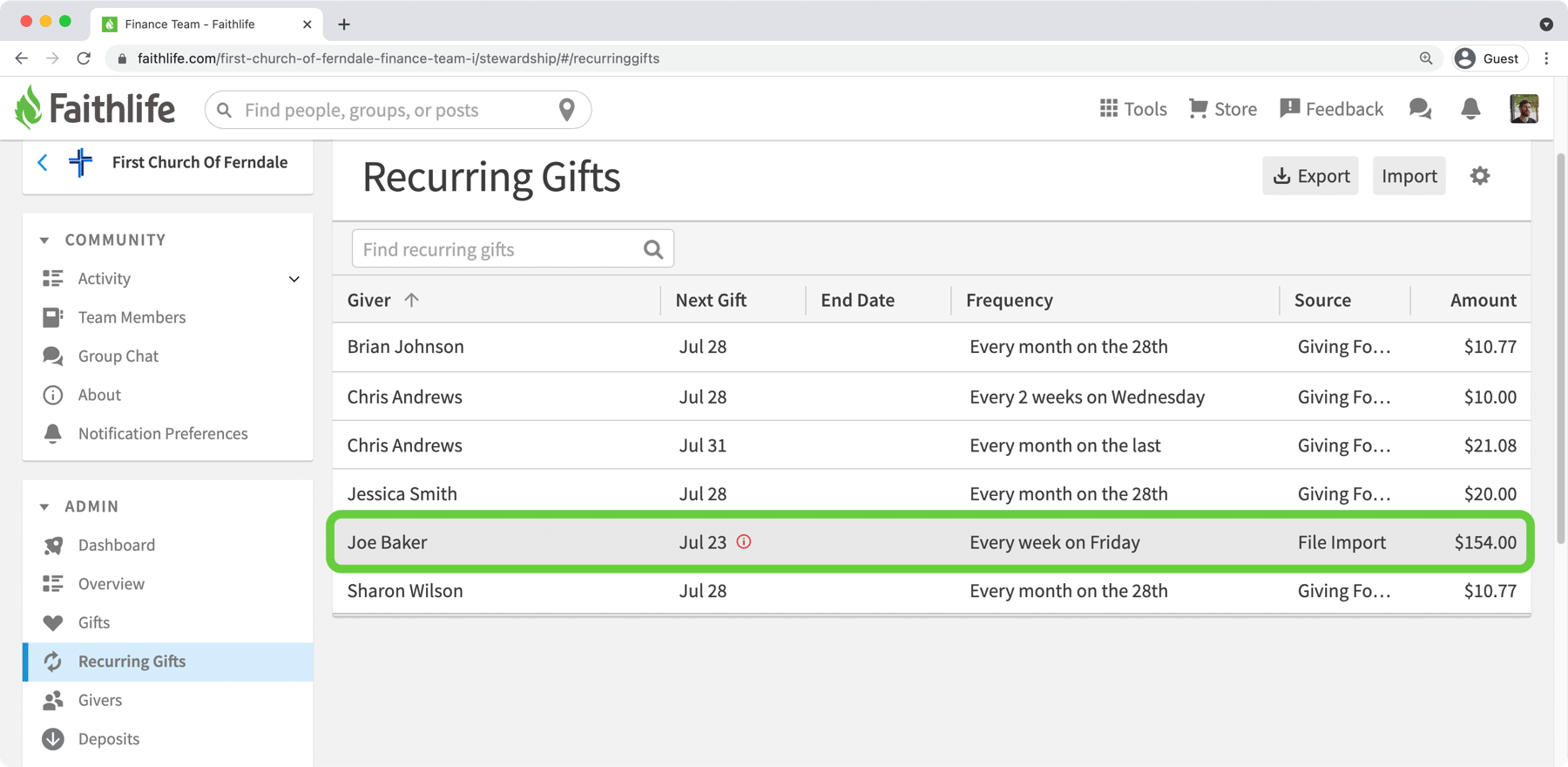1568x767 pixels.
Task: Click the File Import source cell
Action: pyautogui.click(x=1342, y=542)
